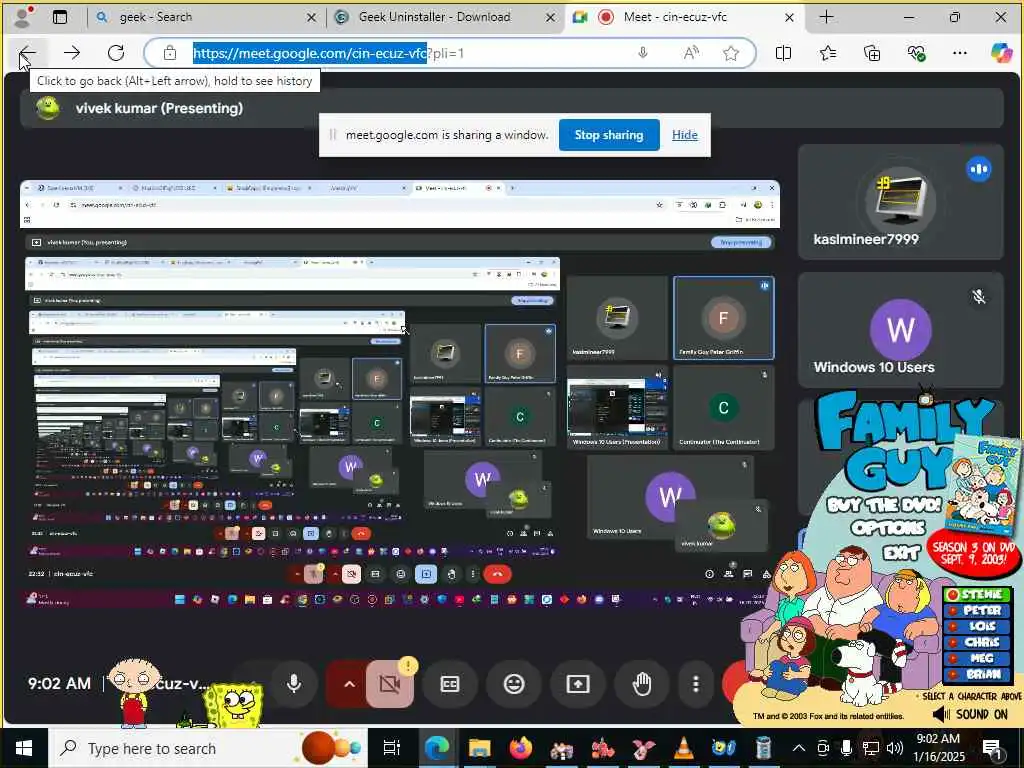This screenshot has height=768, width=1024.
Task: Click the Present now button
Action: [x=578, y=684]
